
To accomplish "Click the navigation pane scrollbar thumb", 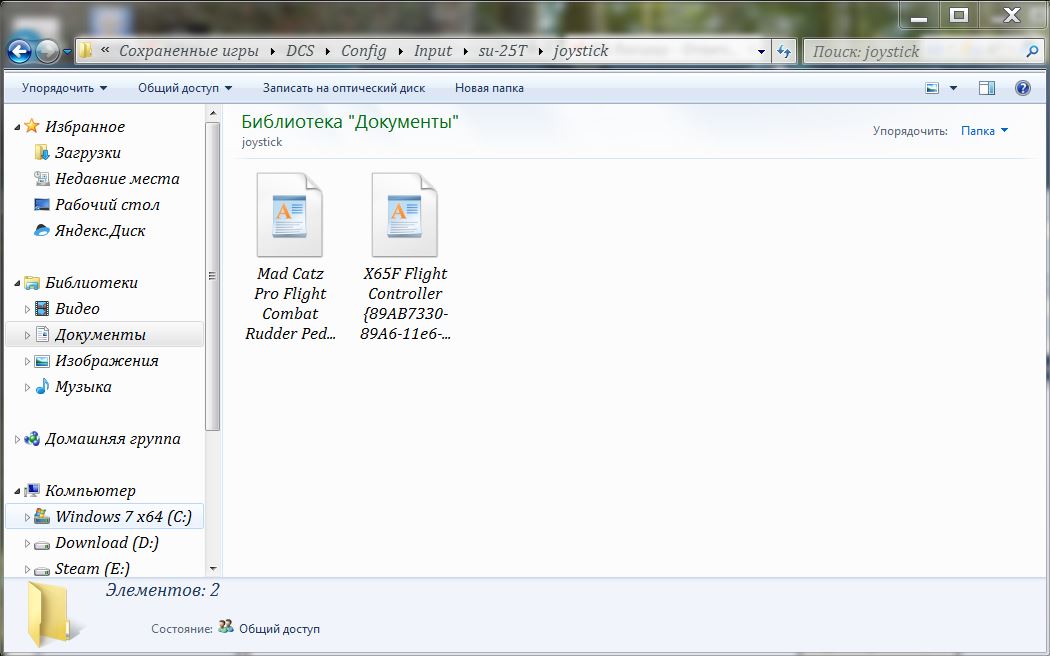I will [213, 276].
